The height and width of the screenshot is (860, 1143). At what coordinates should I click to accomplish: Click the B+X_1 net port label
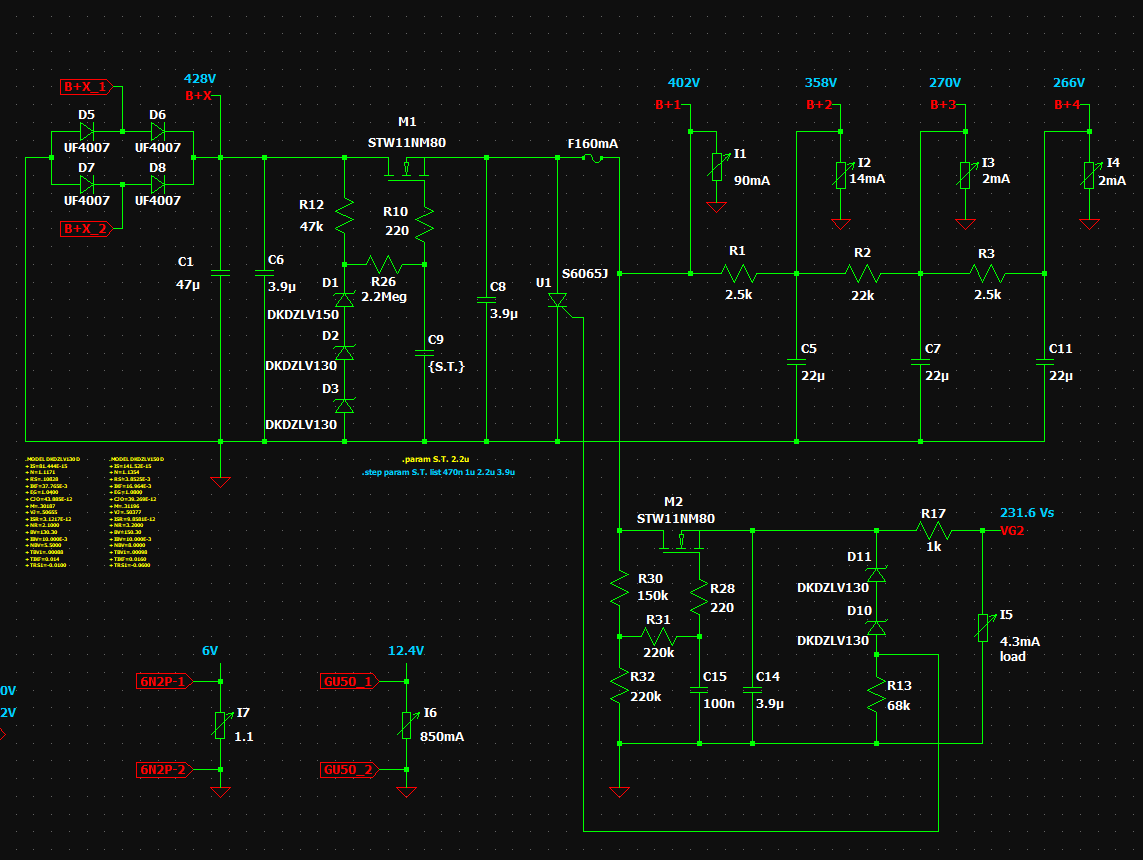pos(85,87)
